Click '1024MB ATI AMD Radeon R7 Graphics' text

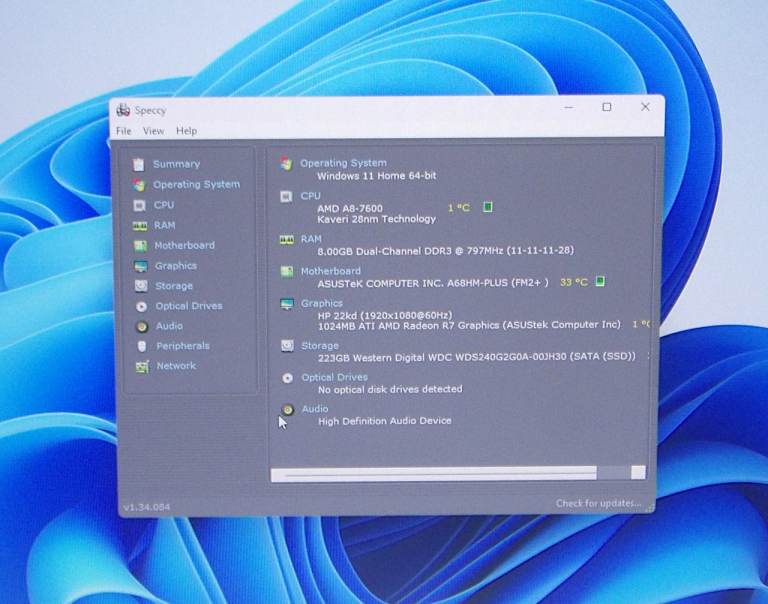[x=469, y=325]
